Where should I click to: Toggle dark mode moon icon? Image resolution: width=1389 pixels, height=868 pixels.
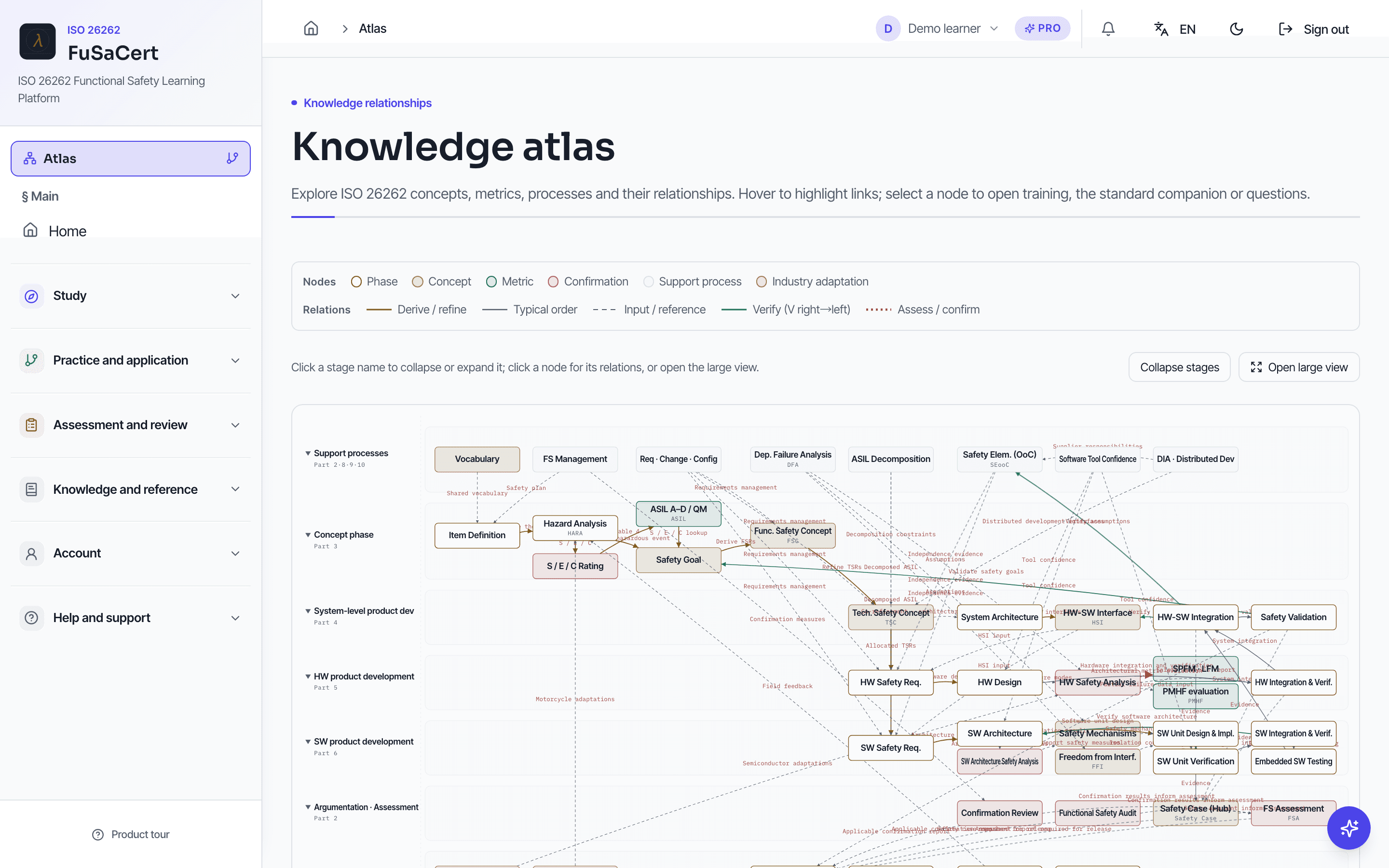click(1236, 29)
